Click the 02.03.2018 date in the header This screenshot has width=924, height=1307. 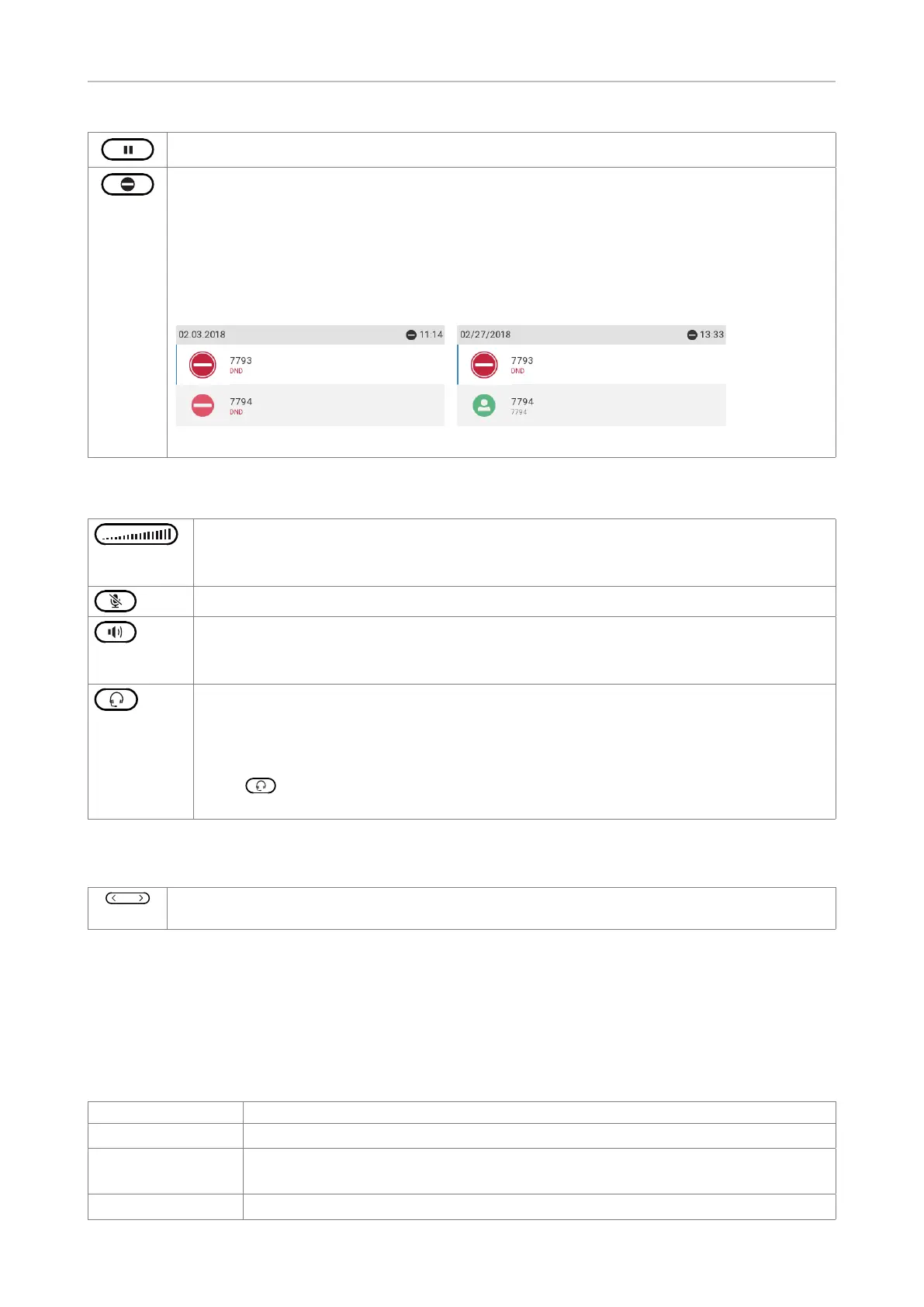[x=202, y=335]
